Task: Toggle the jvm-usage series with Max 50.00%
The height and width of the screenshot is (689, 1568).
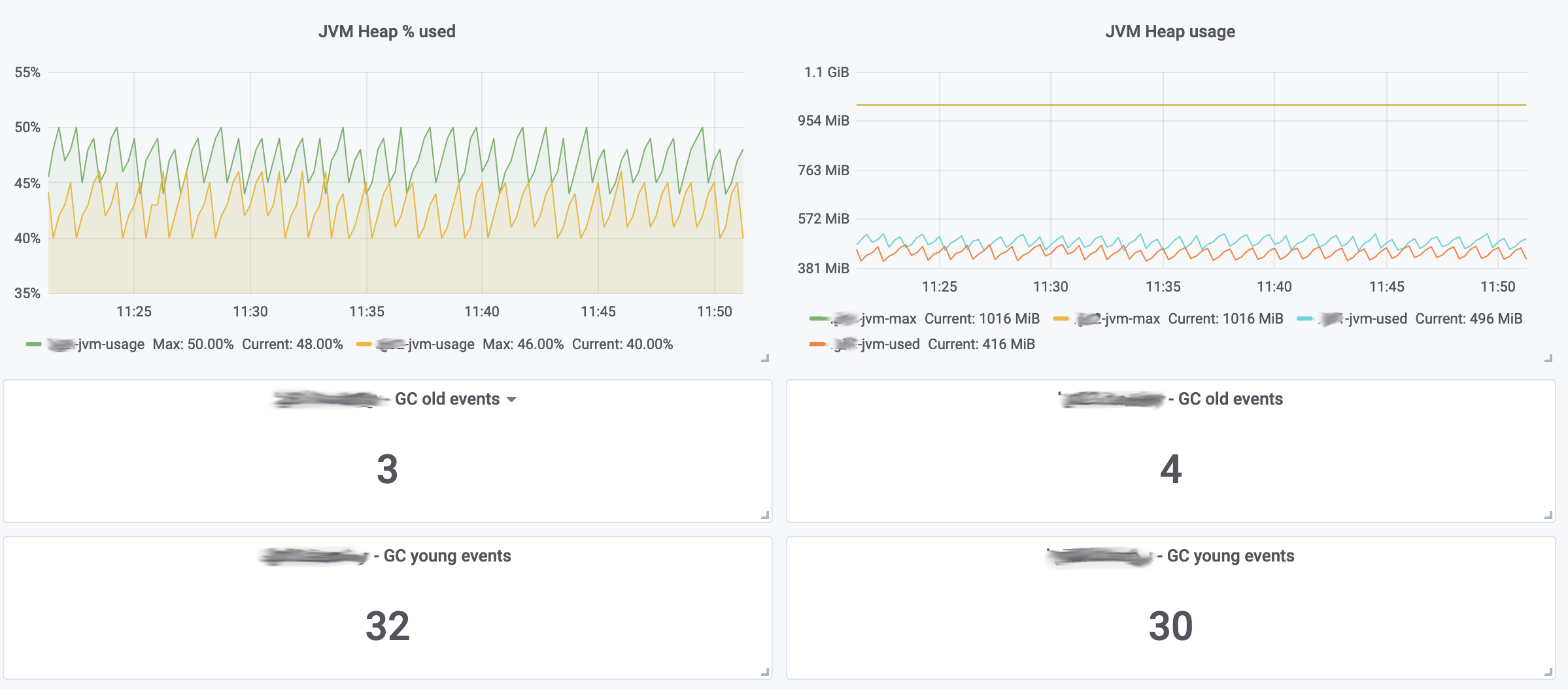Action: coord(95,344)
